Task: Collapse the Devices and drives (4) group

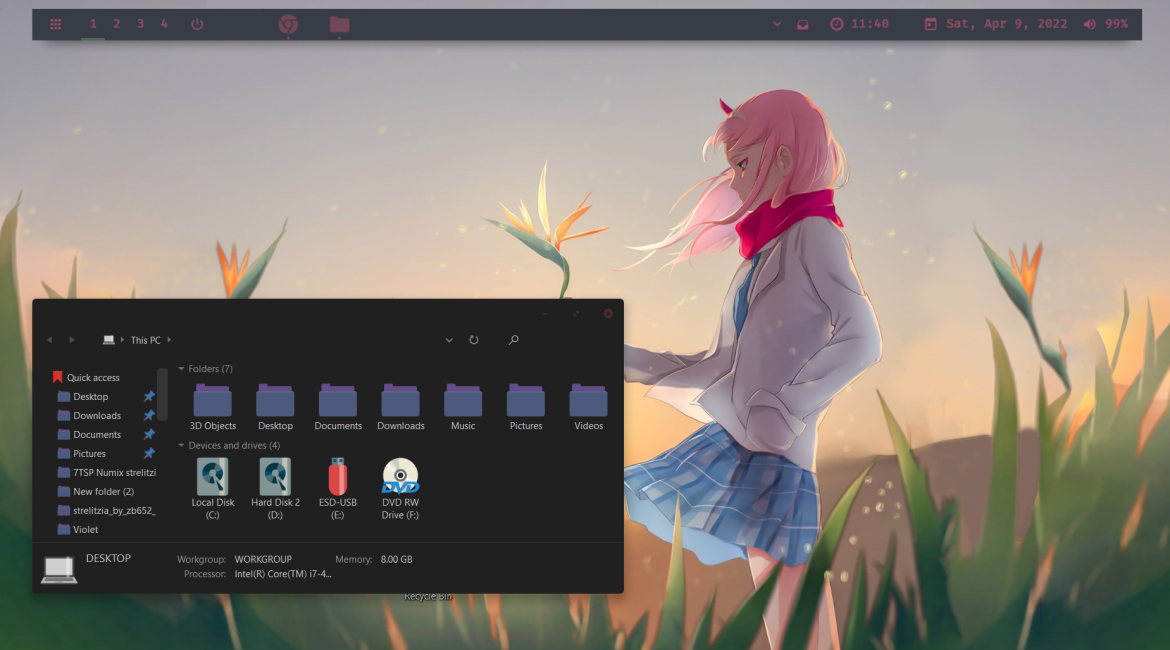Action: [182, 446]
